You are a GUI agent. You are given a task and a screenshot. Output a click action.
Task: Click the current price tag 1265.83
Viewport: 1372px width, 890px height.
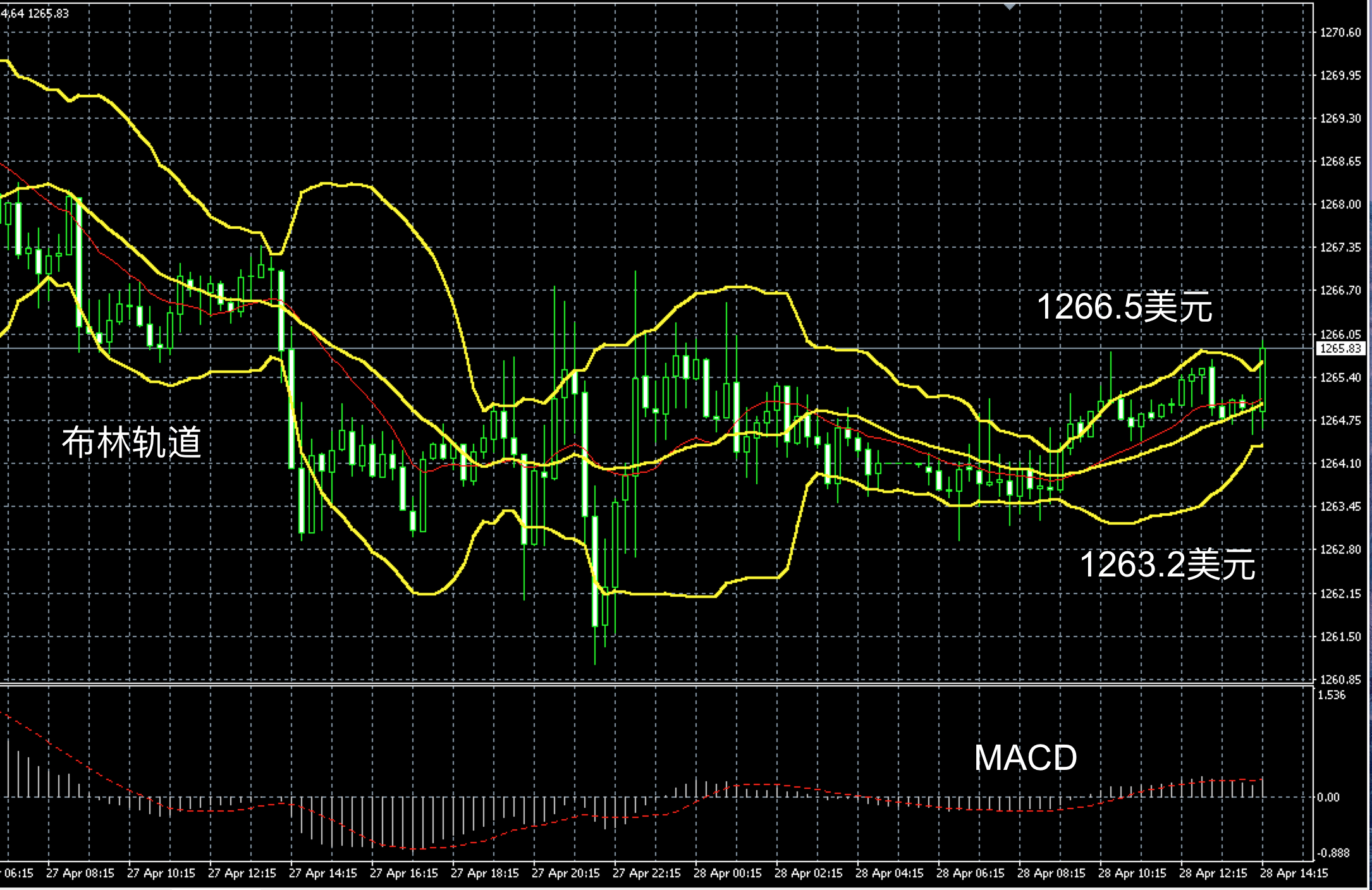(x=1340, y=348)
